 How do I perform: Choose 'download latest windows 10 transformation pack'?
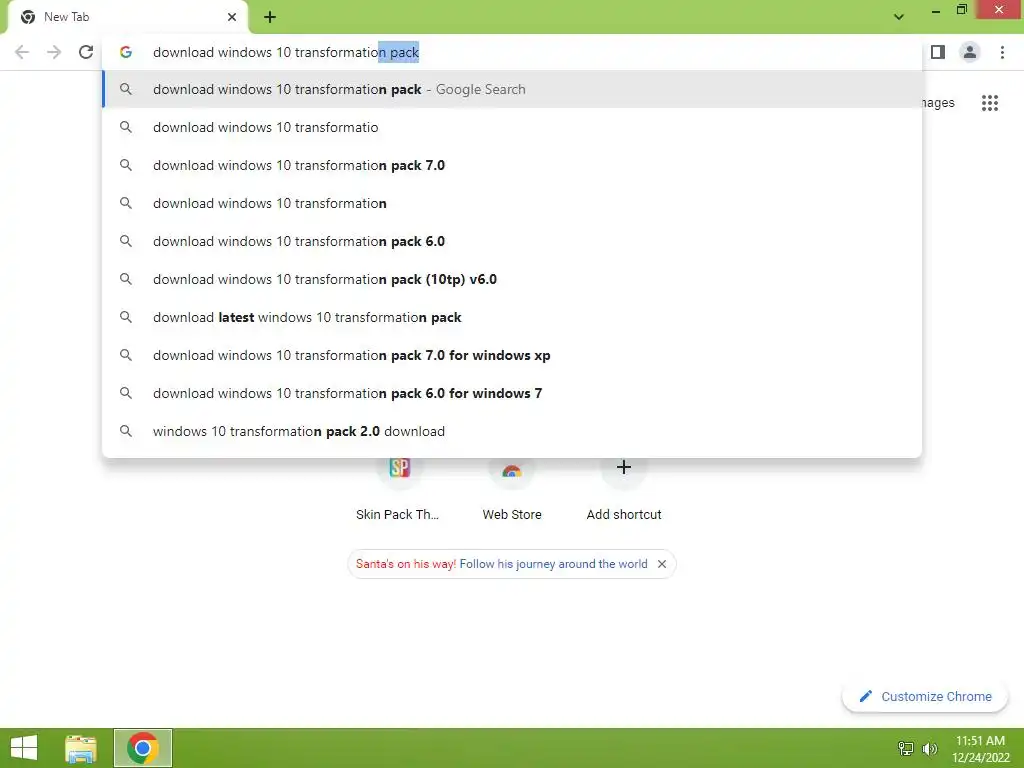tap(512, 317)
